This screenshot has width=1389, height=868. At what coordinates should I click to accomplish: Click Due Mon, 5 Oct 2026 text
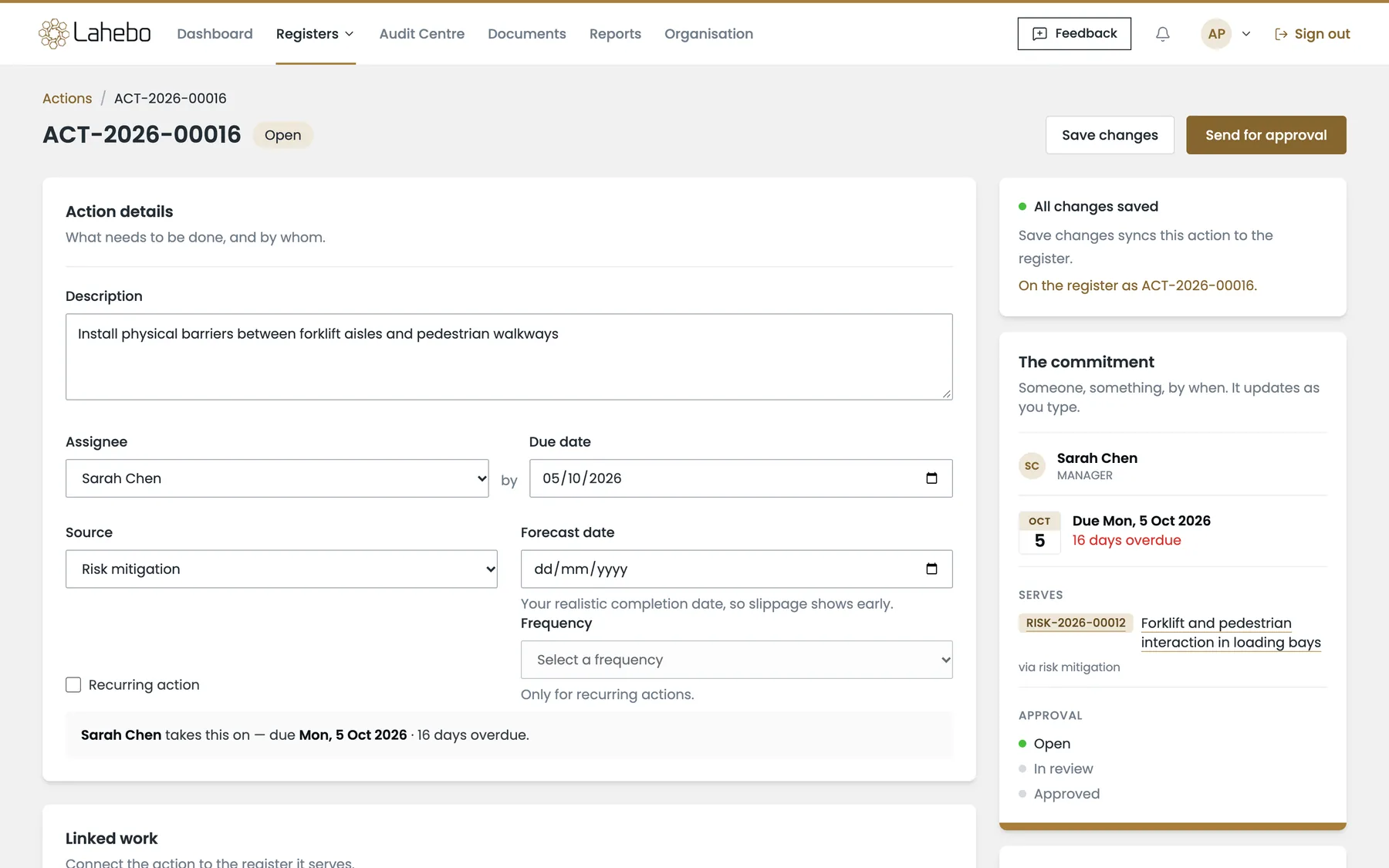(1141, 521)
